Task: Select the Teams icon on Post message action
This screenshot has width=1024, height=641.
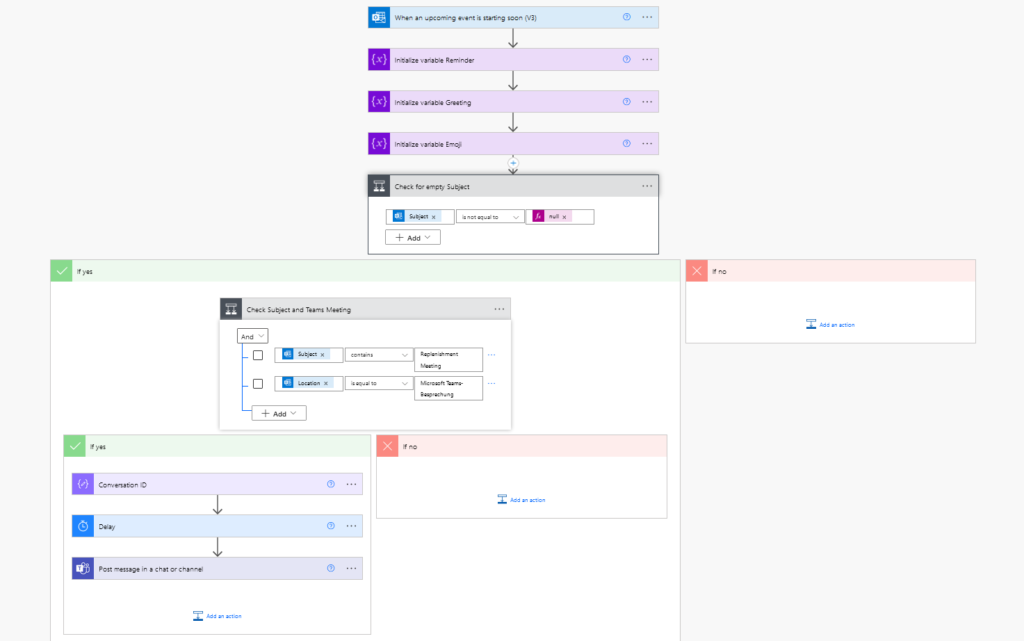Action: pyautogui.click(x=82, y=568)
